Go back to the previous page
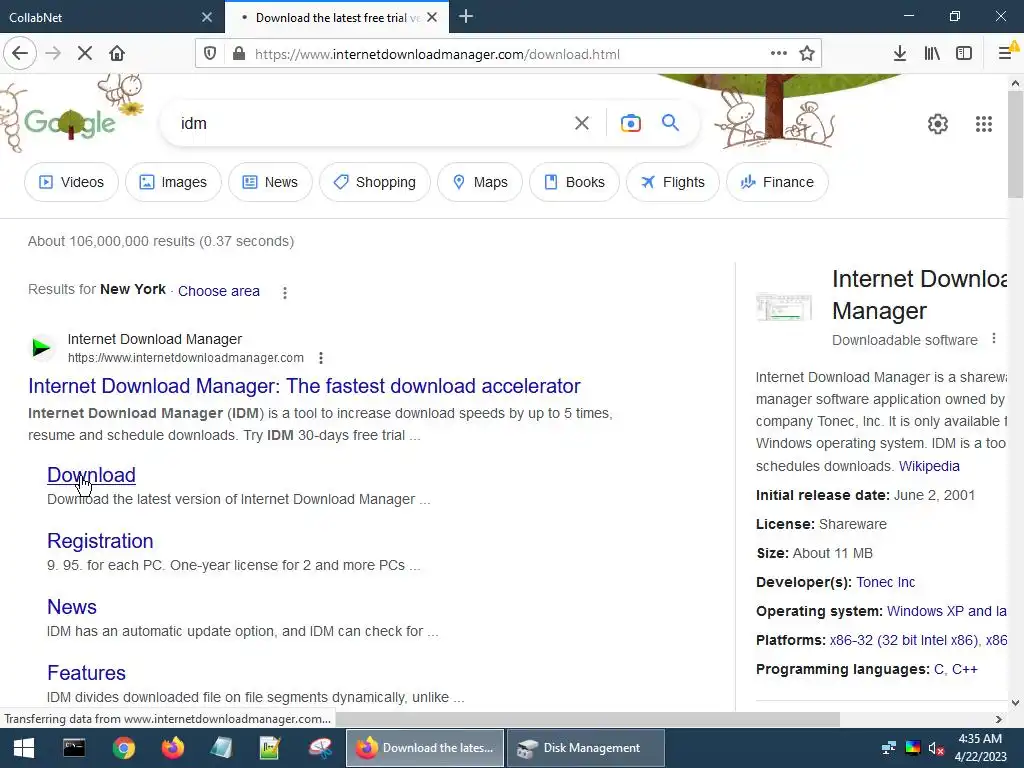1024x768 pixels. coord(20,53)
